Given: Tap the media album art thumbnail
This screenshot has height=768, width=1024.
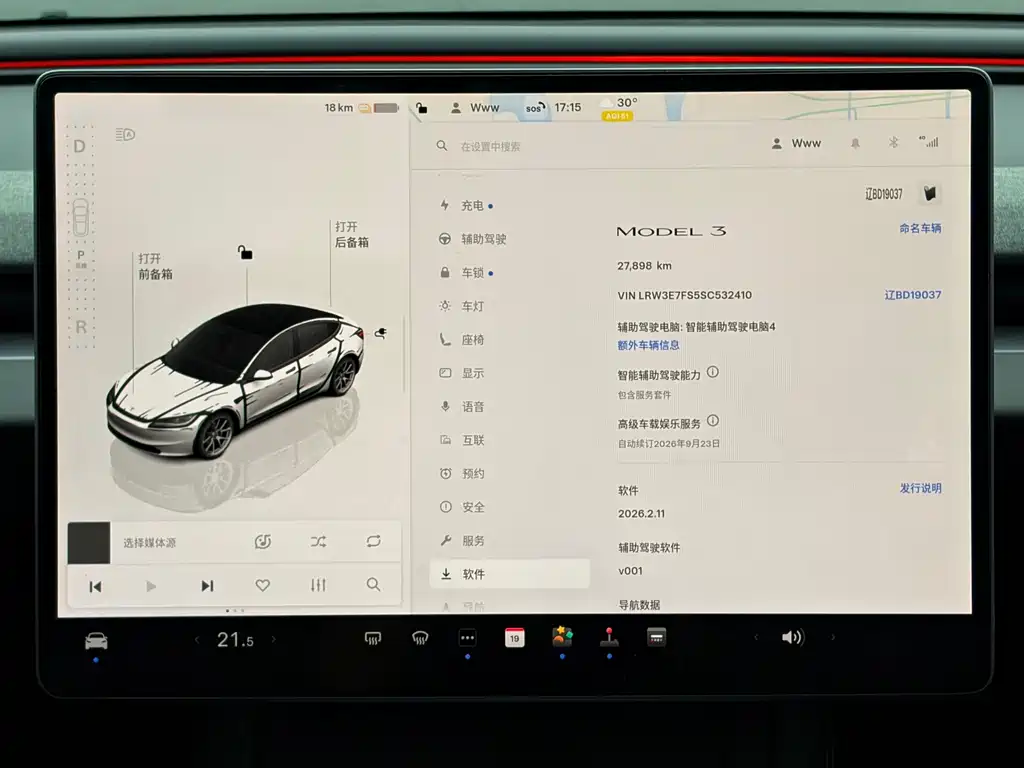Looking at the screenshot, I should pyautogui.click(x=89, y=543).
